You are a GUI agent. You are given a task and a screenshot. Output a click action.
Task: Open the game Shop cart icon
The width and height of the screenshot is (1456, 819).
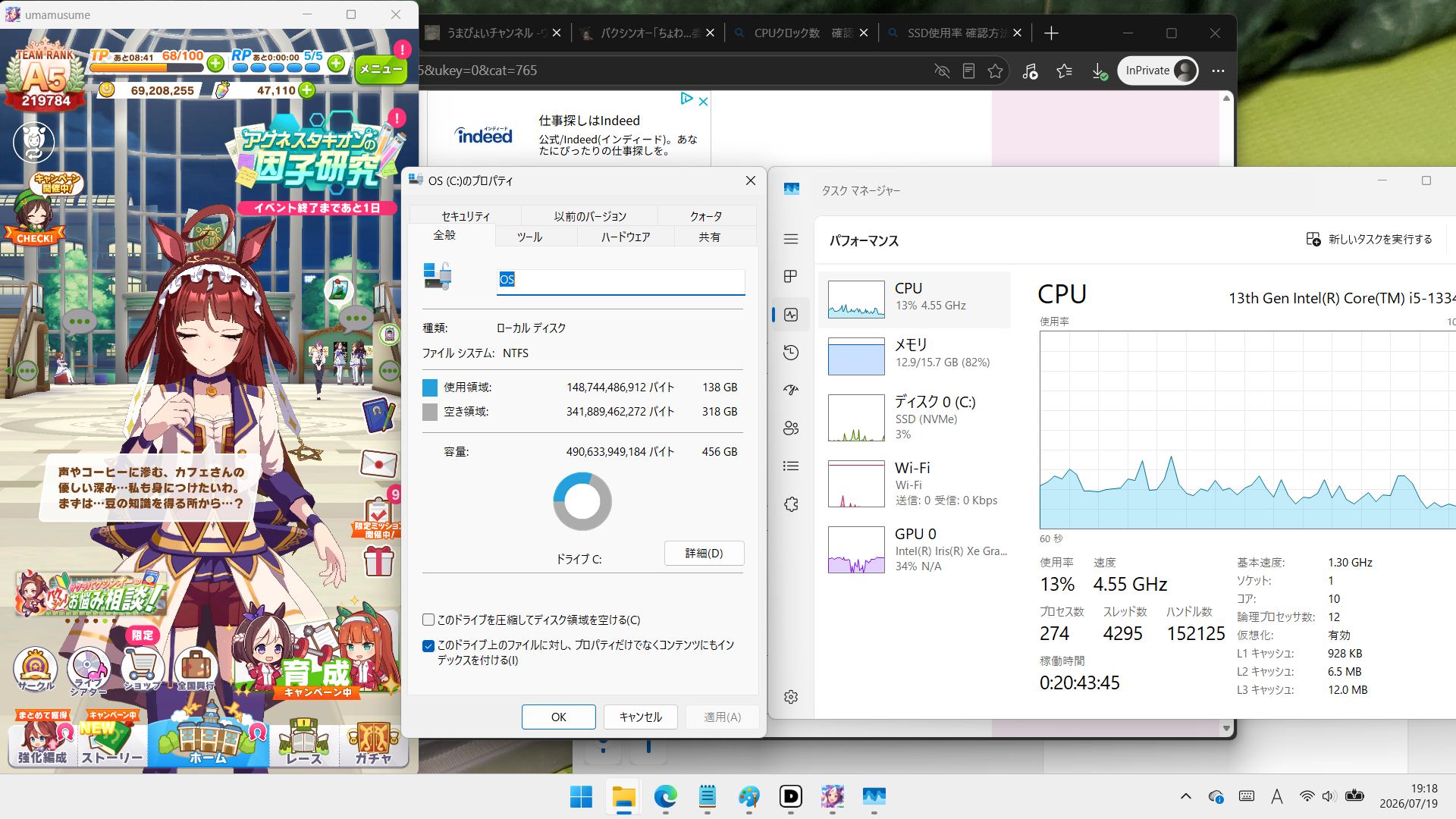[142, 669]
